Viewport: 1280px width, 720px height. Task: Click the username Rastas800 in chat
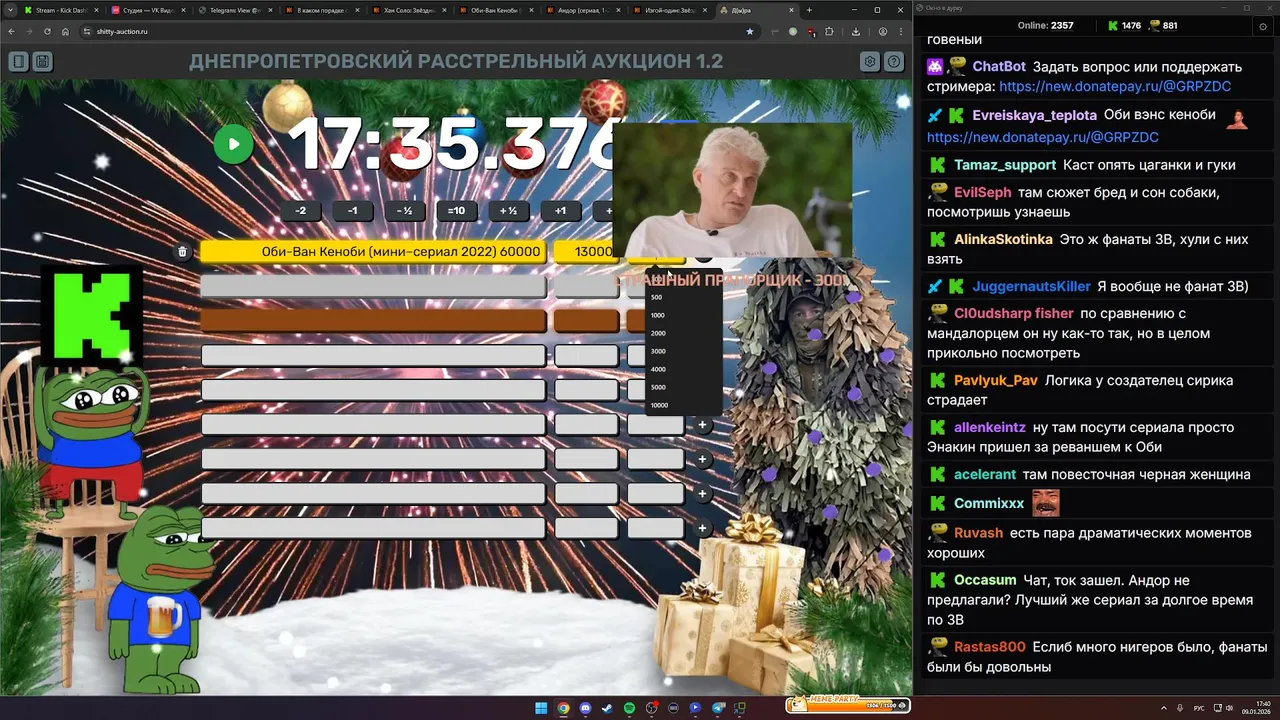pos(990,647)
